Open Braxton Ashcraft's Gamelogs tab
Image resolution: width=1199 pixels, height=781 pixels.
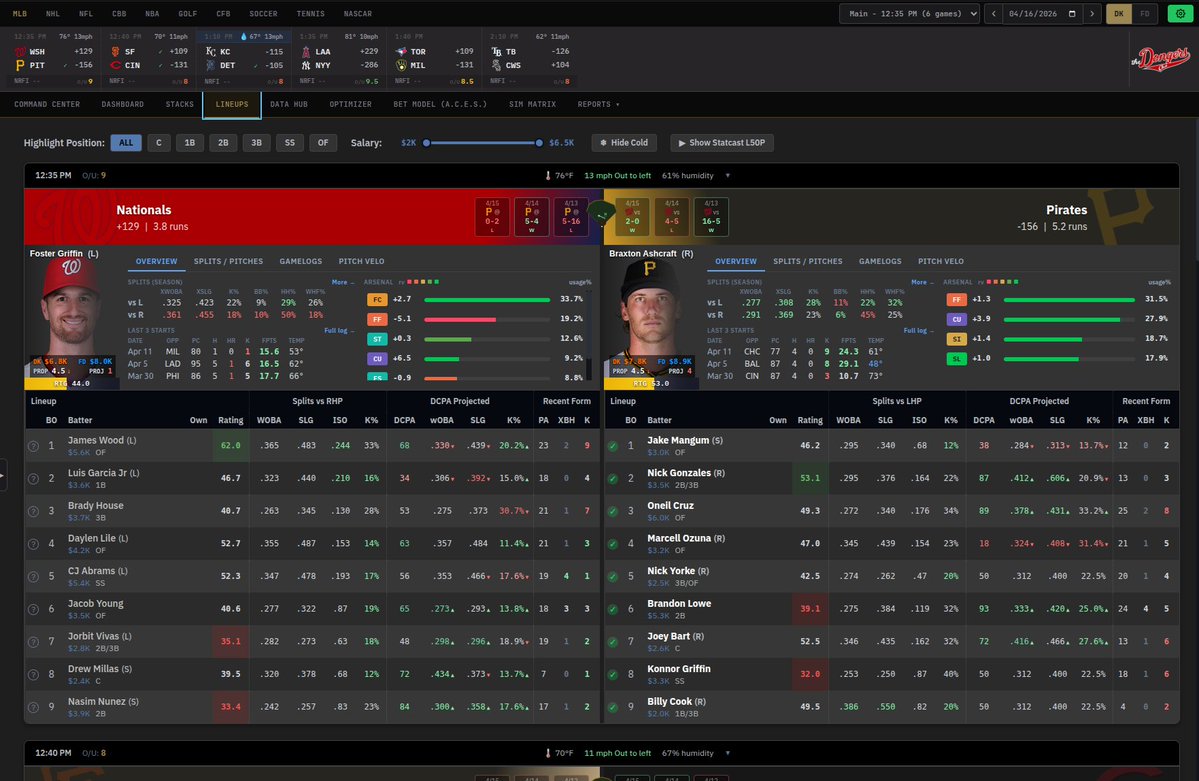click(x=880, y=262)
